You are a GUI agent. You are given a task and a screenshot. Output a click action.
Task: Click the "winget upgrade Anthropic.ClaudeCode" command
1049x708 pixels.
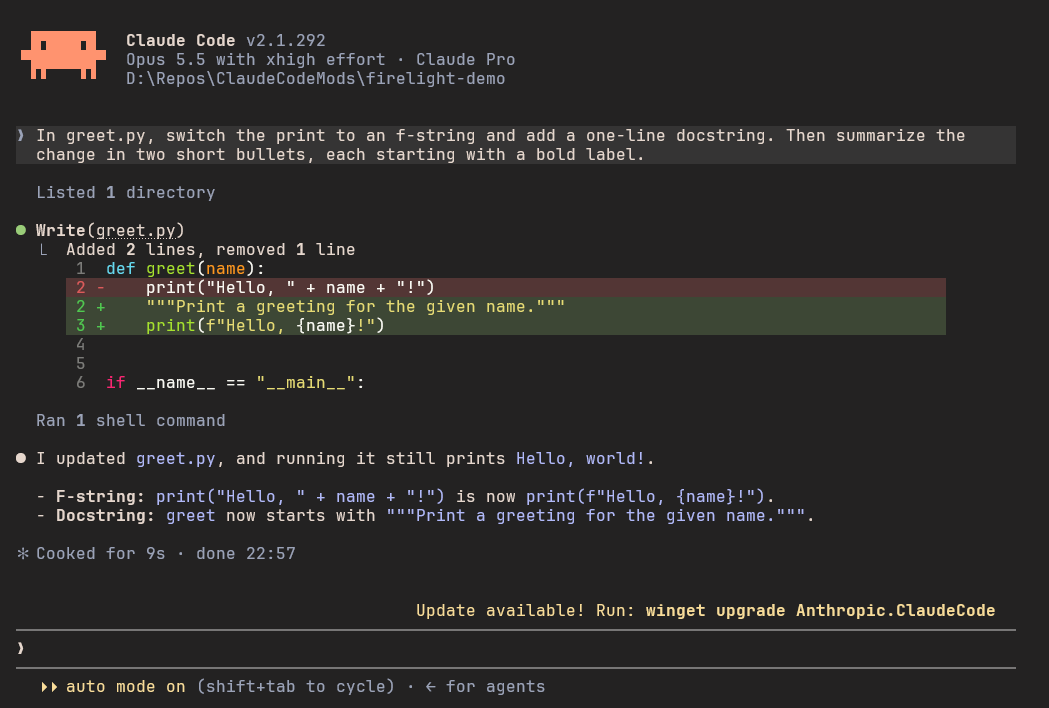tap(820, 611)
